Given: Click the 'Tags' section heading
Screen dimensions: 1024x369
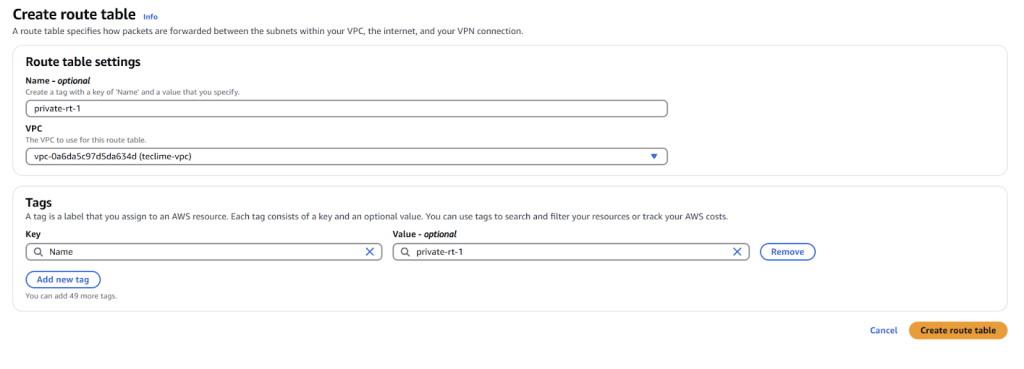Looking at the screenshot, I should click(x=39, y=203).
